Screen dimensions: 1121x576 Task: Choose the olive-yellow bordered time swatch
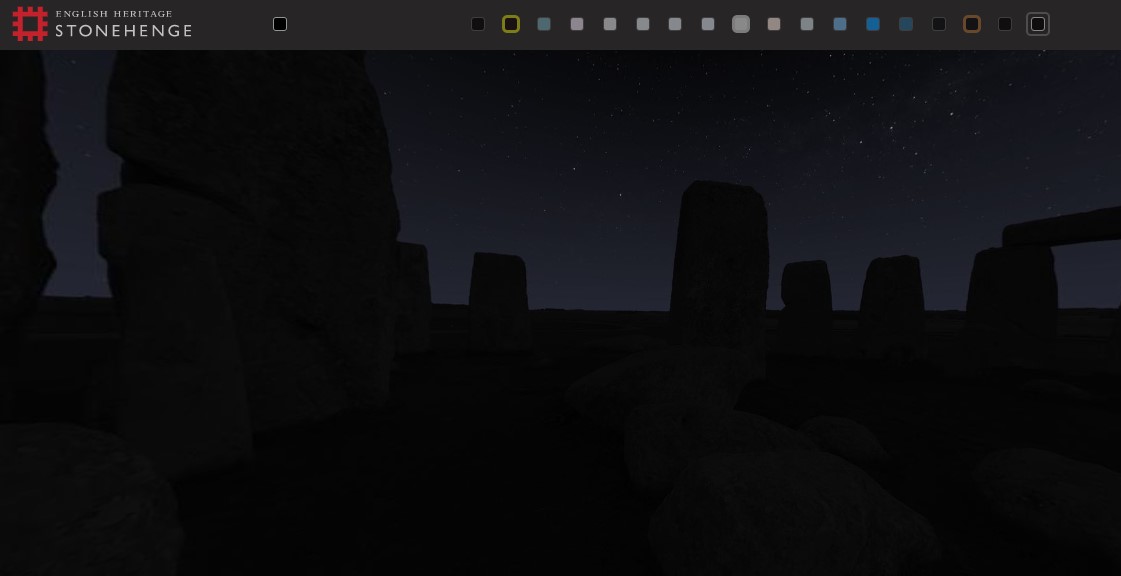click(510, 24)
